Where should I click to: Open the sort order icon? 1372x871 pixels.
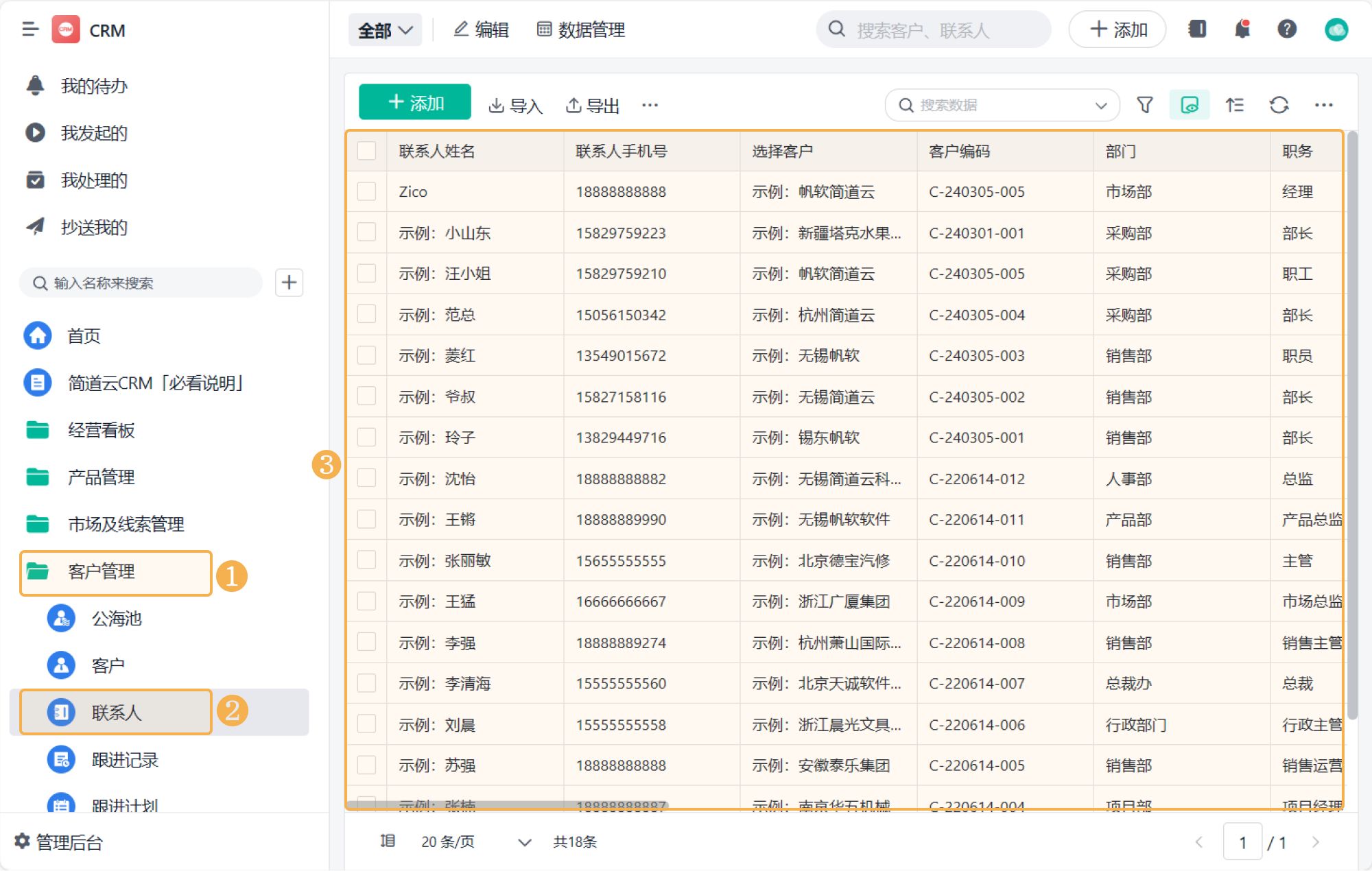(x=1235, y=105)
